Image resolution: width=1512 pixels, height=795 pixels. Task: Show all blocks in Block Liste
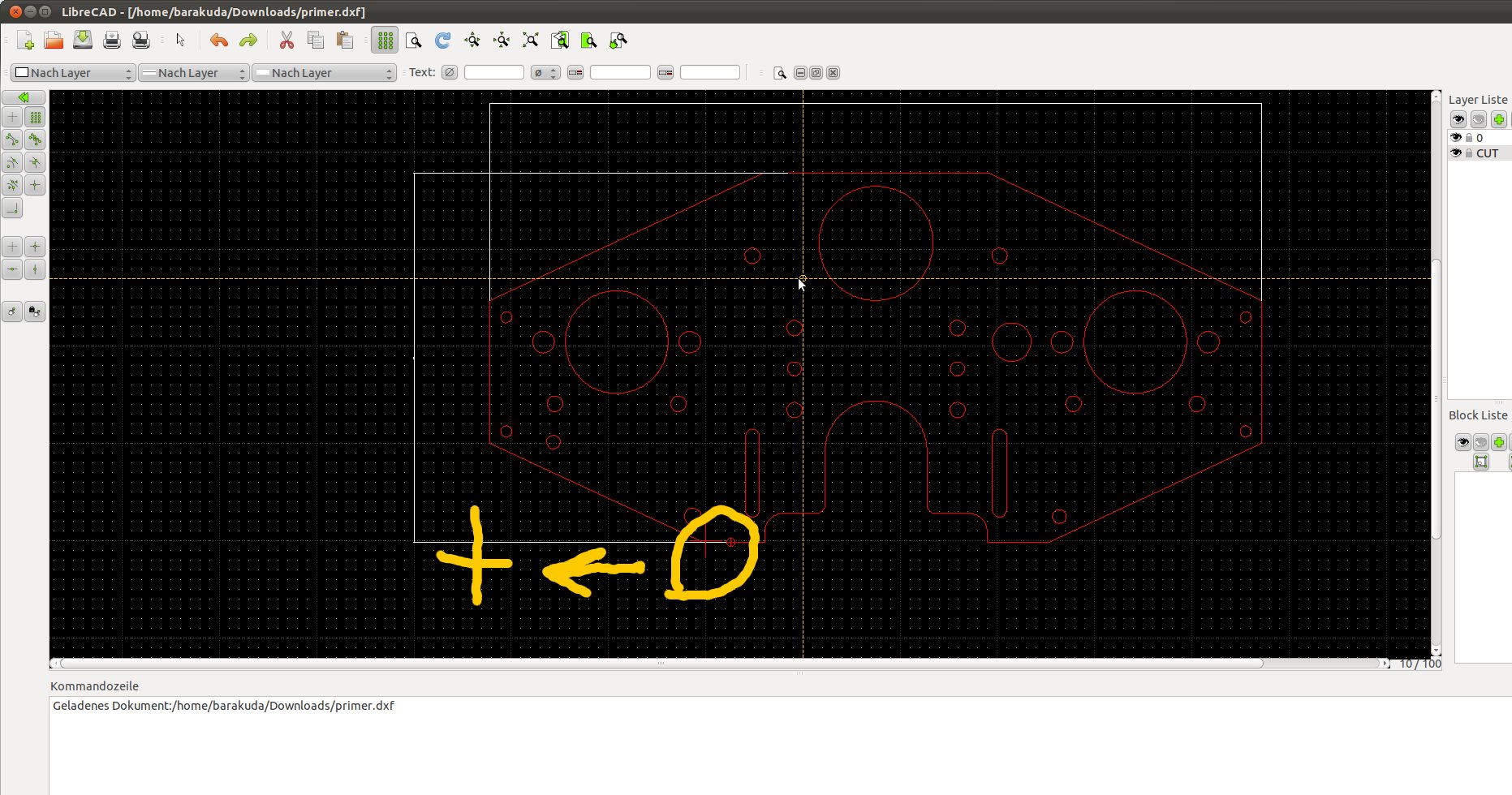tap(1462, 442)
